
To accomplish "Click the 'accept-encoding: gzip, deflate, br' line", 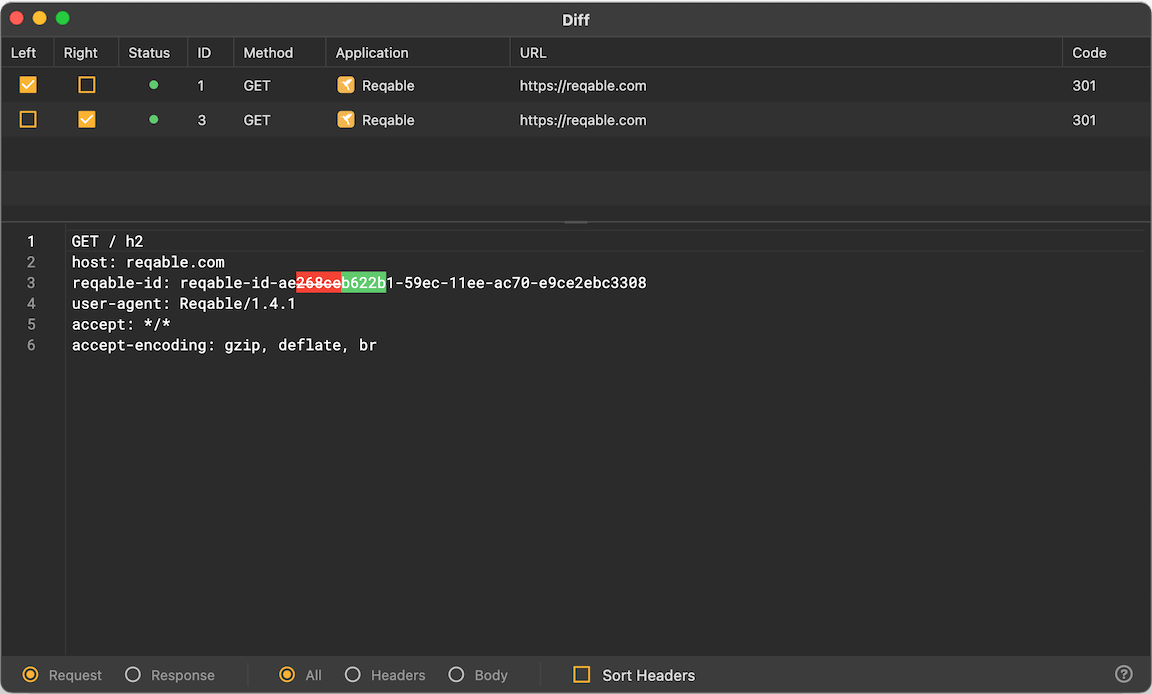I will click(x=224, y=345).
